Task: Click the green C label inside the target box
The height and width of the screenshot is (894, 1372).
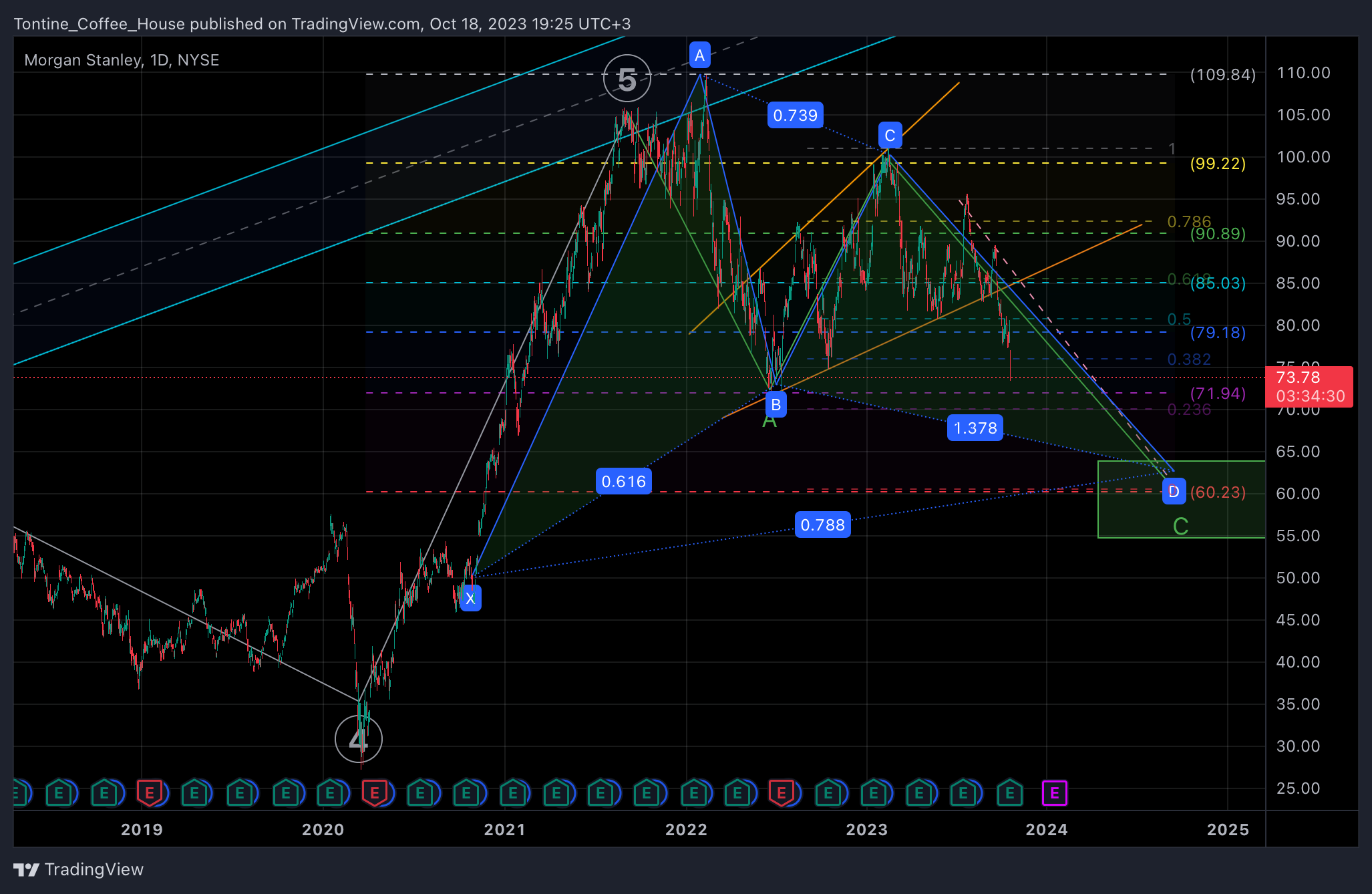Action: [x=1180, y=527]
